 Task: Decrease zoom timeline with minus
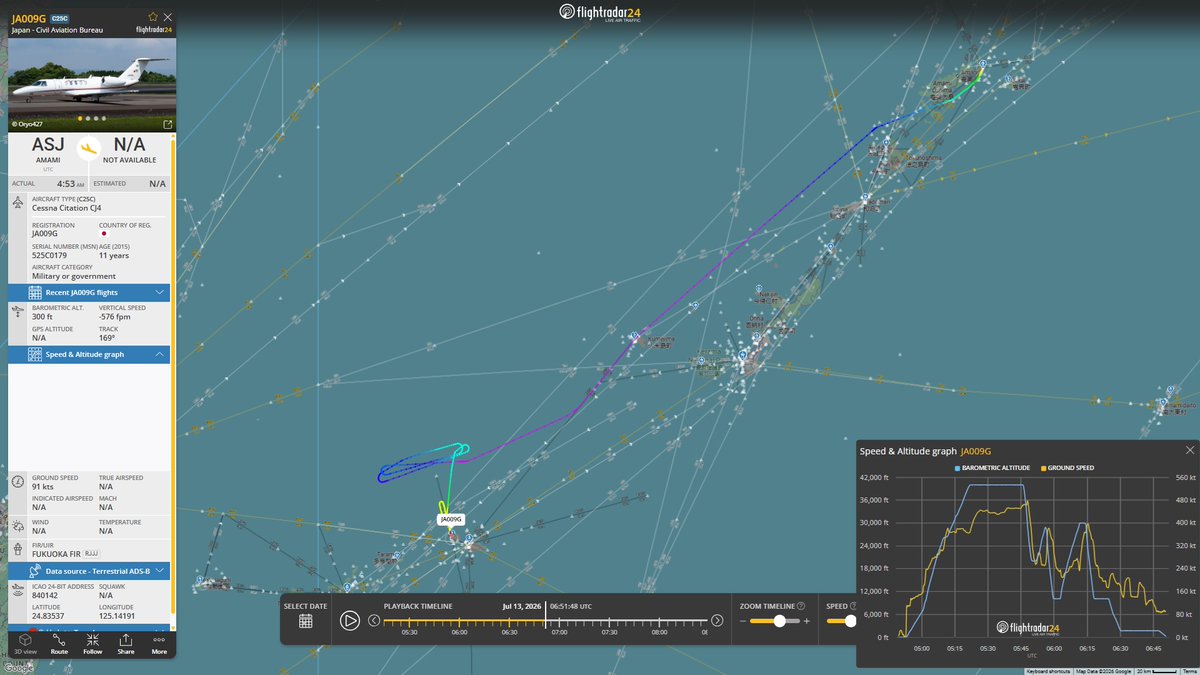tap(743, 621)
